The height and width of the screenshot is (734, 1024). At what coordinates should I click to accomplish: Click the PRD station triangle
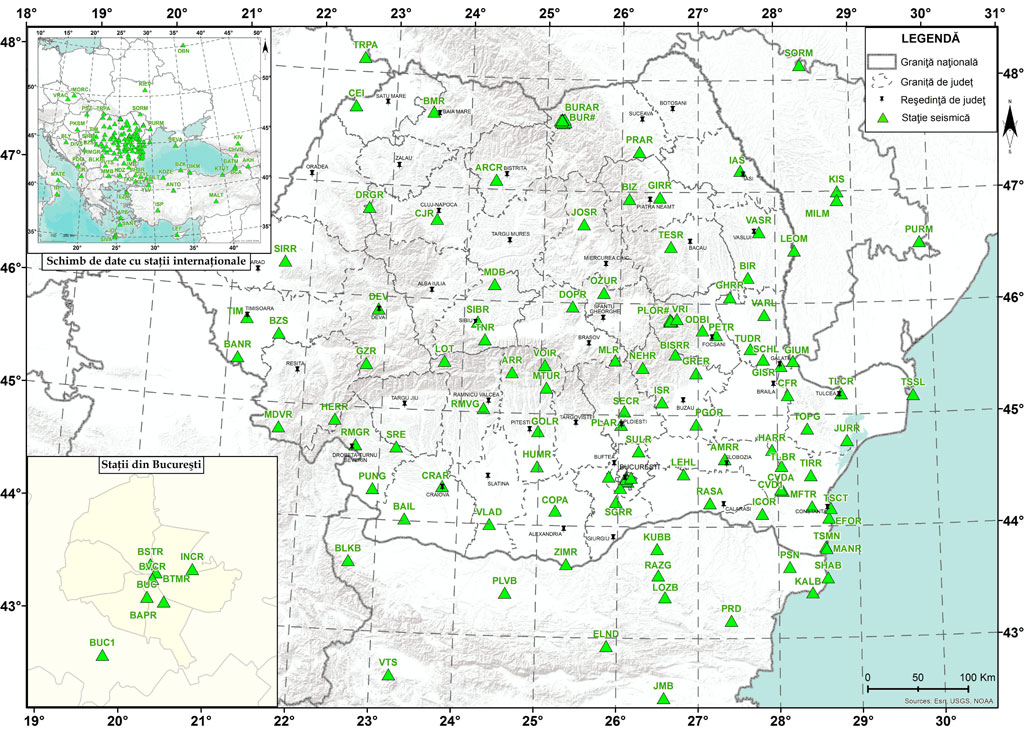(731, 622)
